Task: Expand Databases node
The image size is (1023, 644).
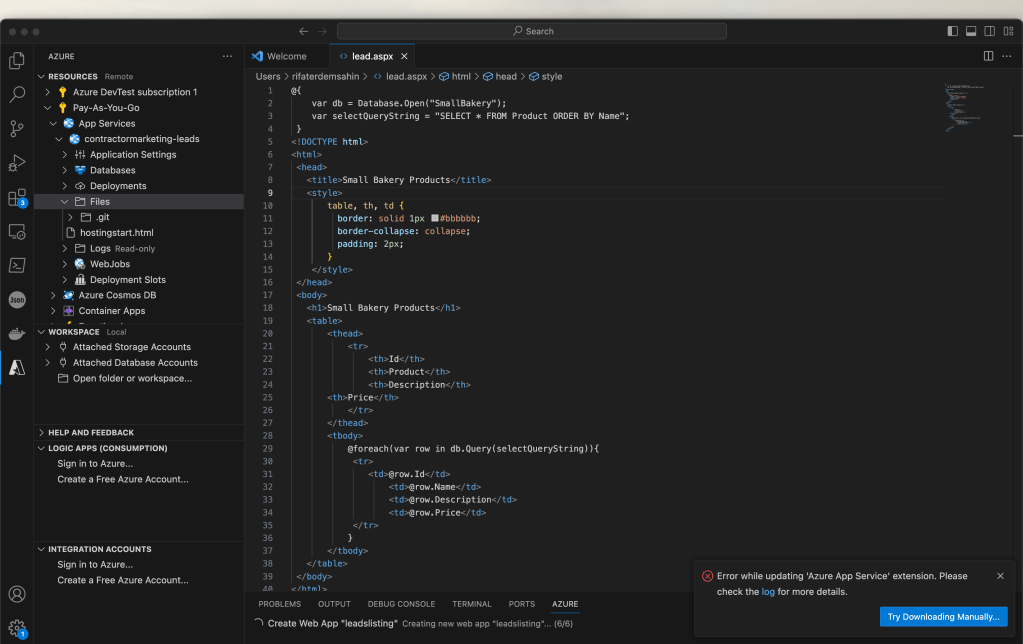Action: pyautogui.click(x=65, y=170)
